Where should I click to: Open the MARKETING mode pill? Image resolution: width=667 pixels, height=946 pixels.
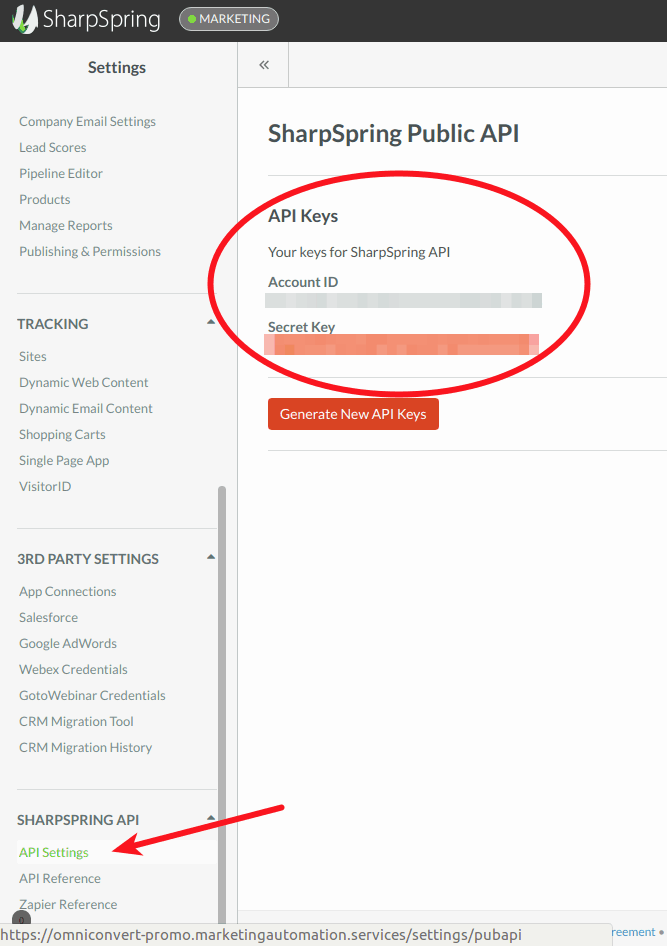pyautogui.click(x=229, y=19)
